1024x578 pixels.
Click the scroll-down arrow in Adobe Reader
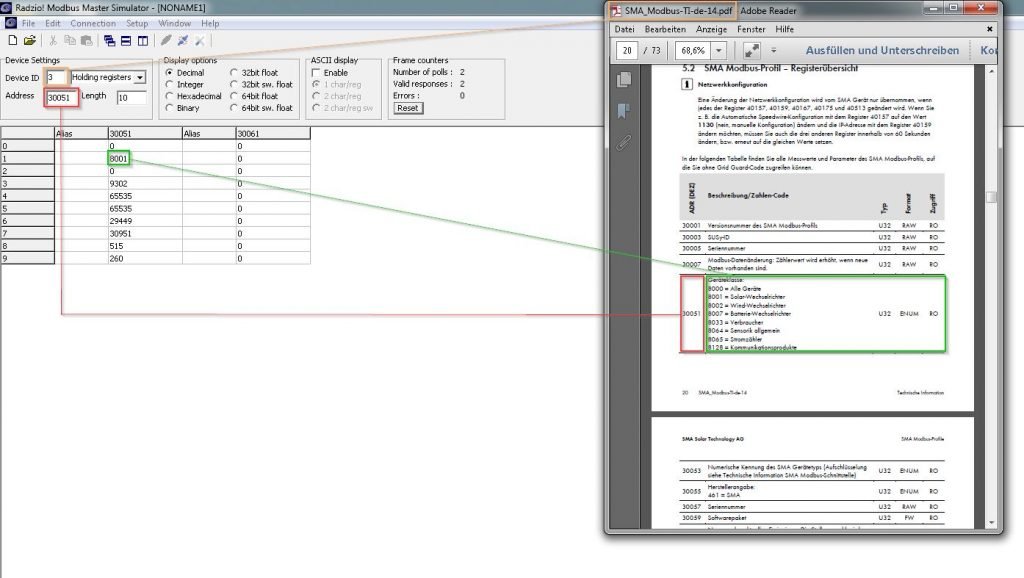[991, 522]
